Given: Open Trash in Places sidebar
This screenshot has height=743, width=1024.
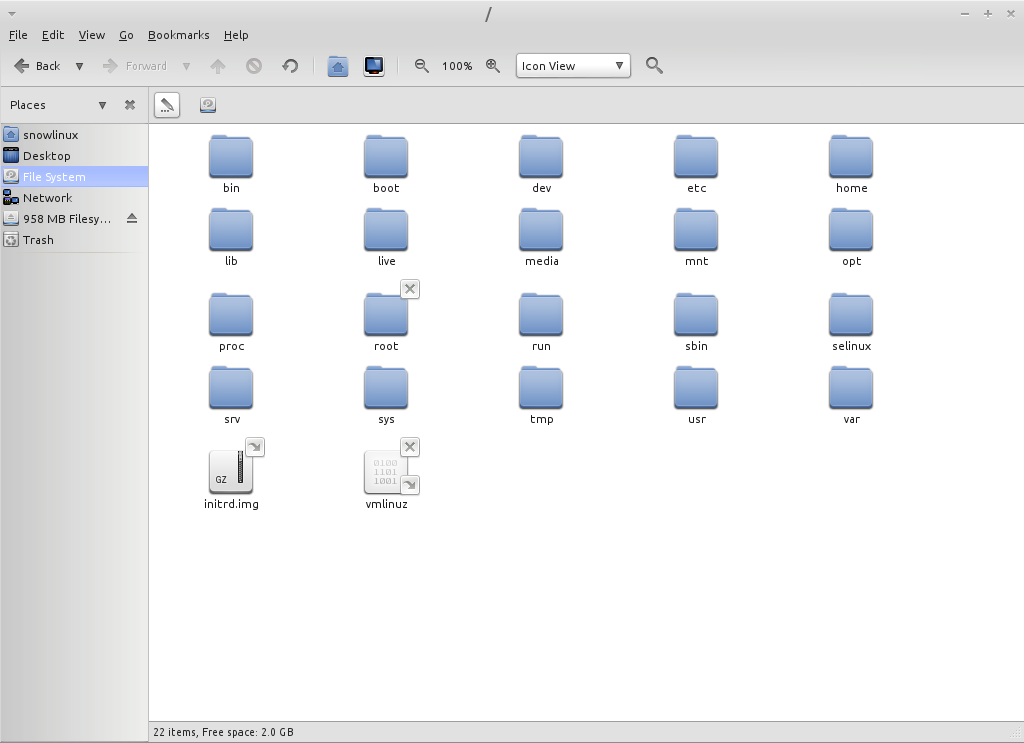Looking at the screenshot, I should click(74, 240).
